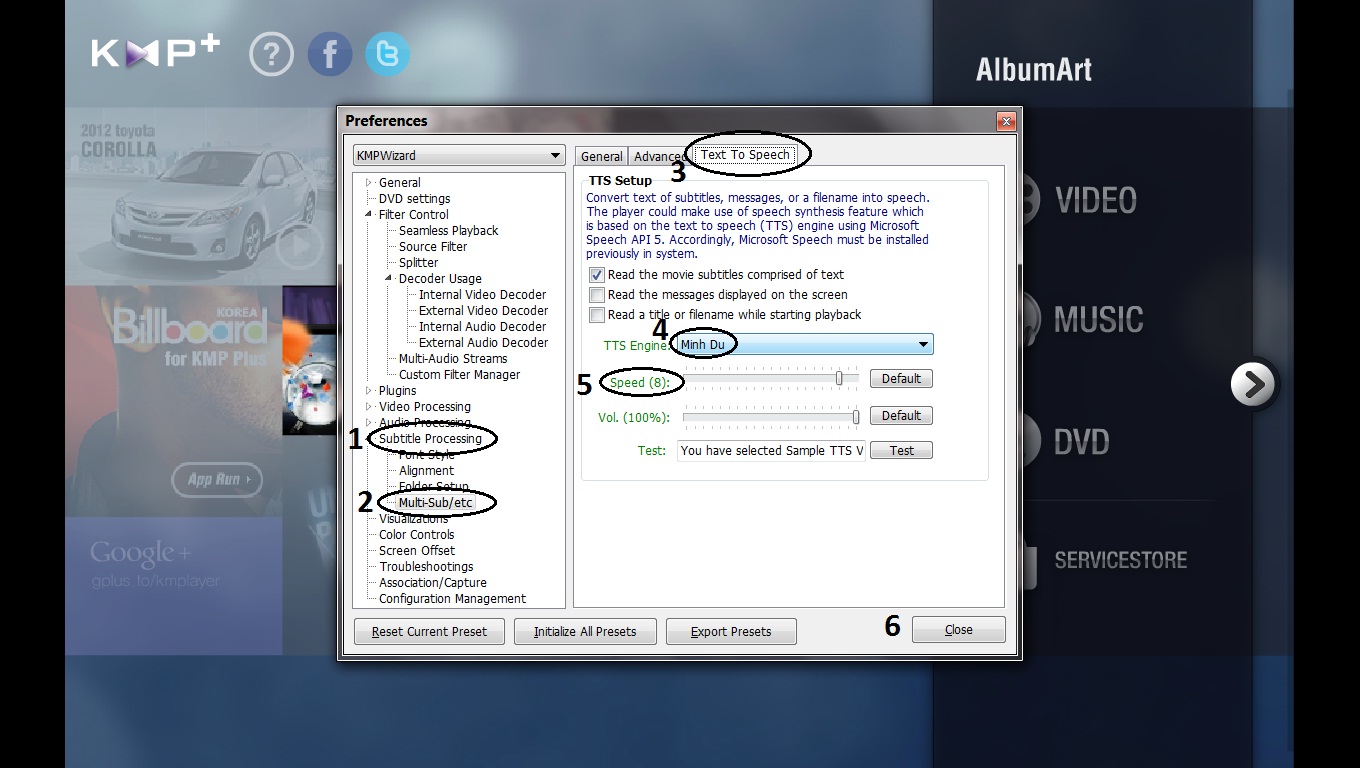
Task: Click the Volume slider handle
Action: pyautogui.click(x=856, y=416)
